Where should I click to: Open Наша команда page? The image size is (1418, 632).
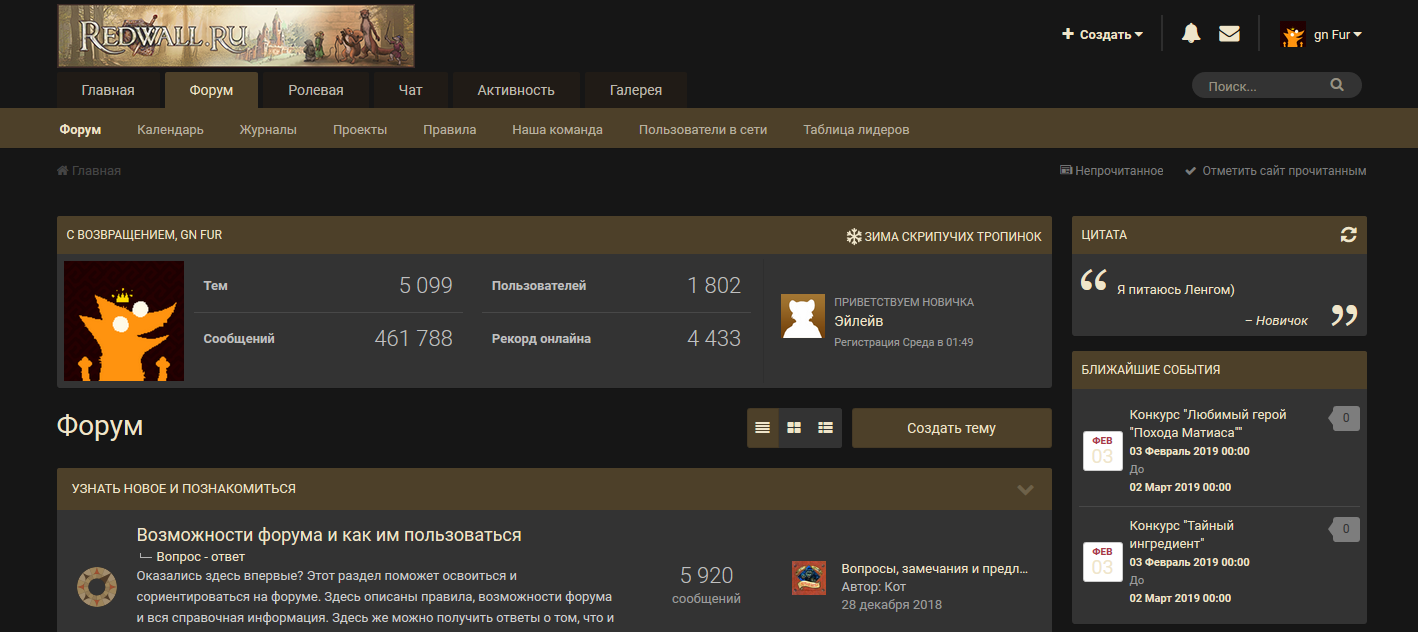[557, 129]
